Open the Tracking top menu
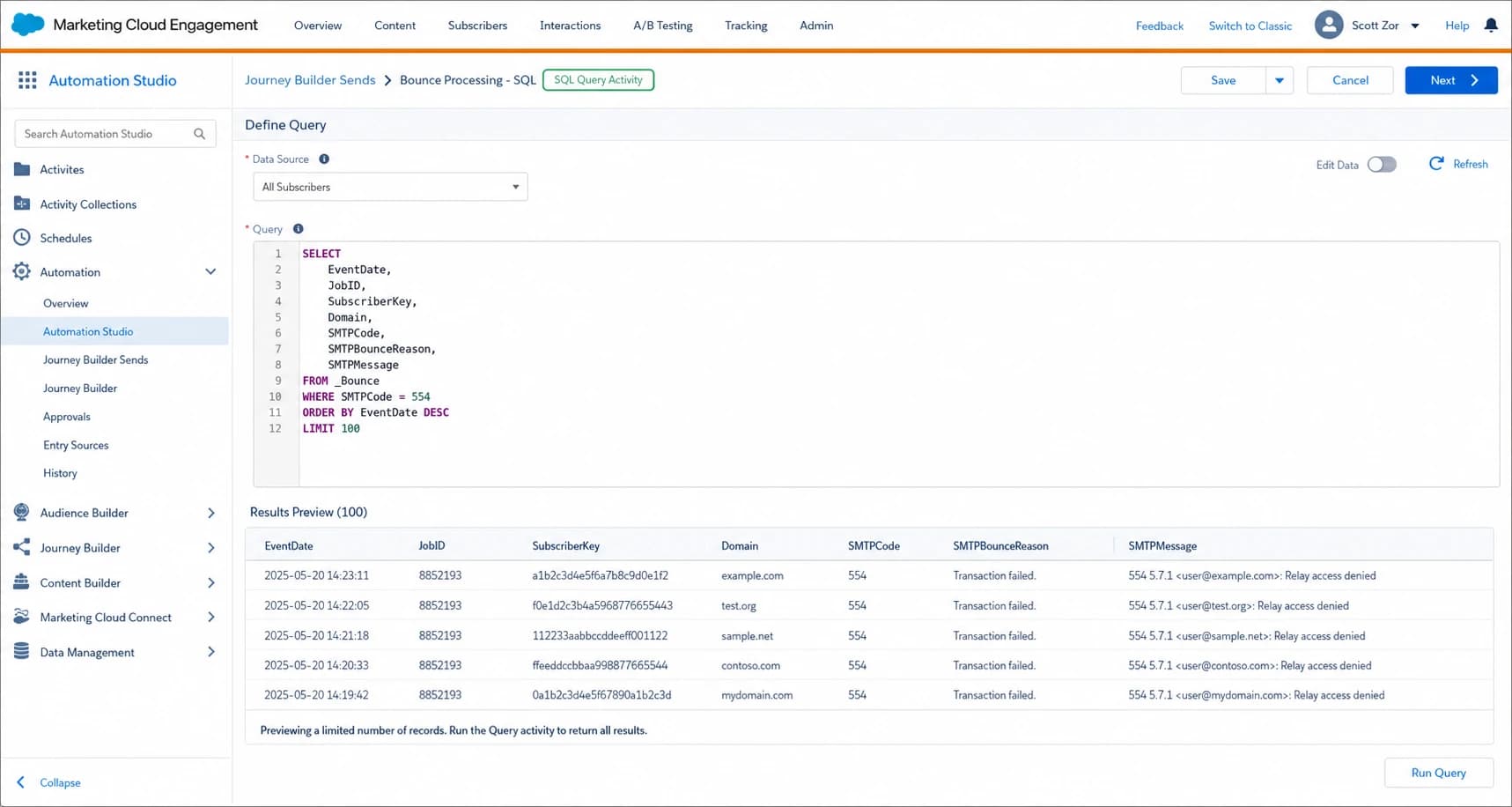 (746, 26)
